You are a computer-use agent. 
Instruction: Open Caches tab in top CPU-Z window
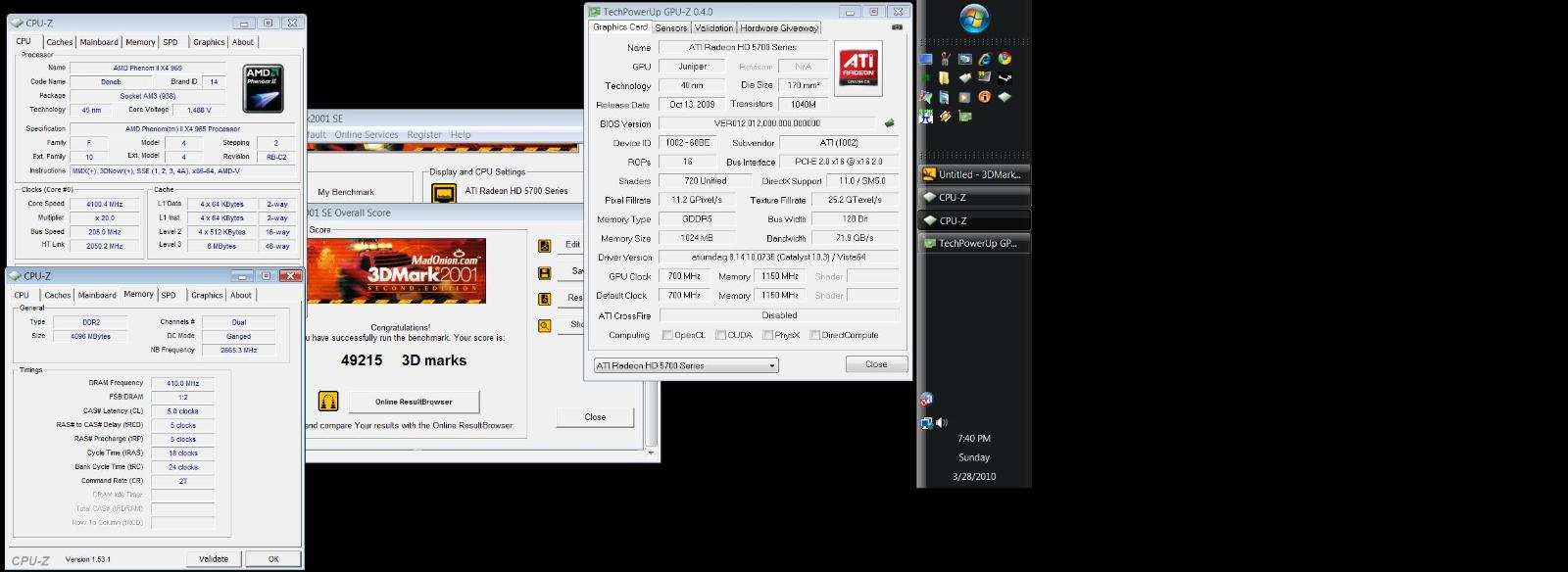(x=60, y=42)
